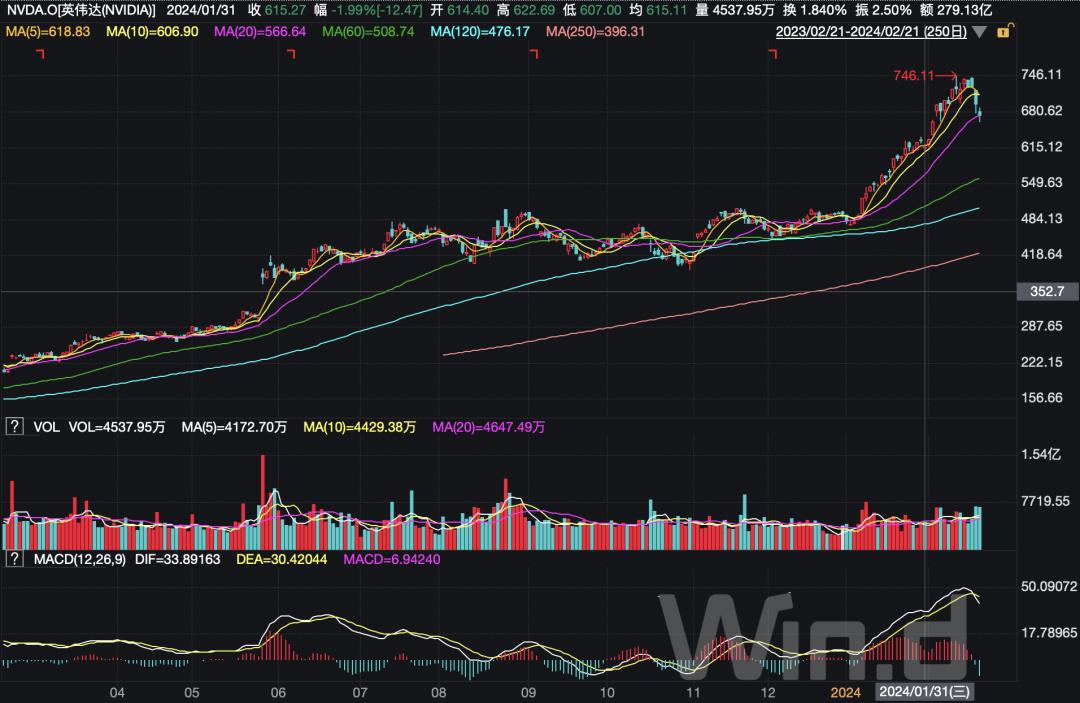The width and height of the screenshot is (1080, 703).
Task: Select the MA(10)=606.90 indicator label
Action: (152, 32)
